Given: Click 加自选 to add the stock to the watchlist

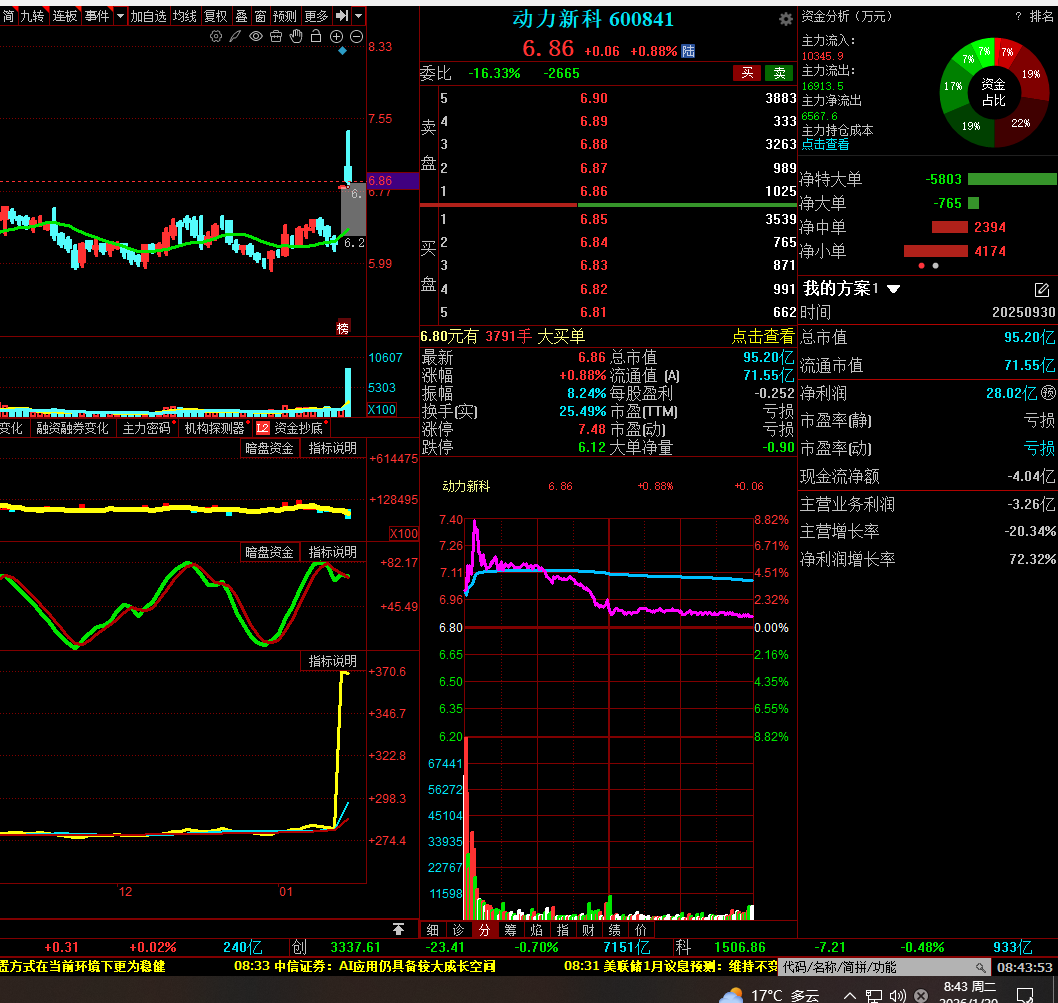Looking at the screenshot, I should 148,16.
